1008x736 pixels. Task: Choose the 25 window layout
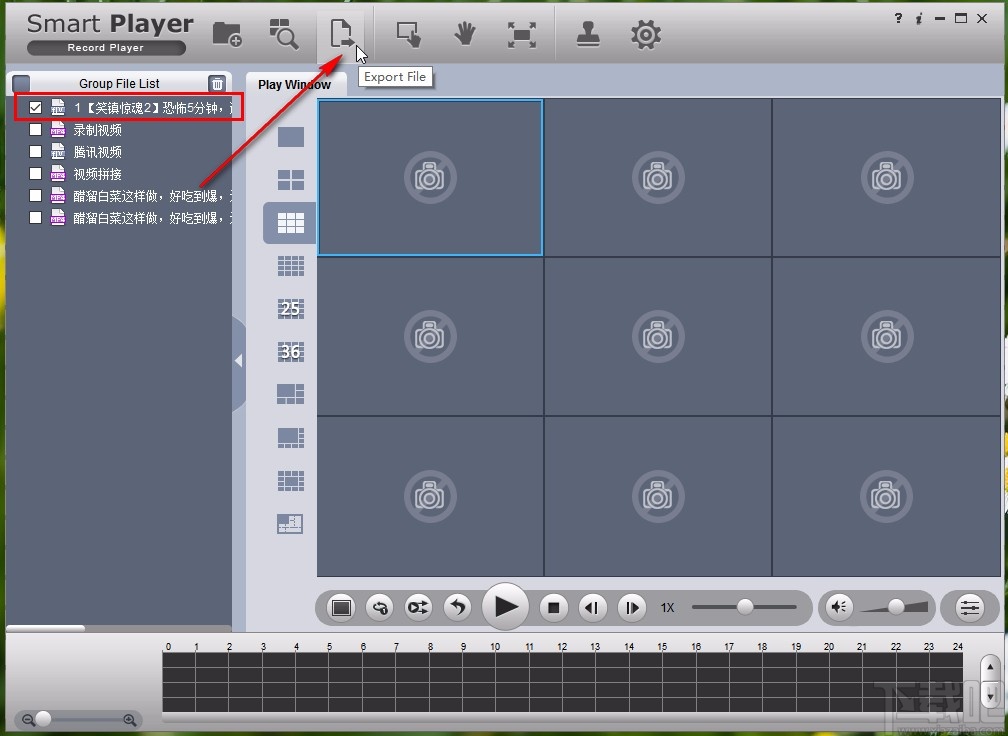click(x=291, y=309)
